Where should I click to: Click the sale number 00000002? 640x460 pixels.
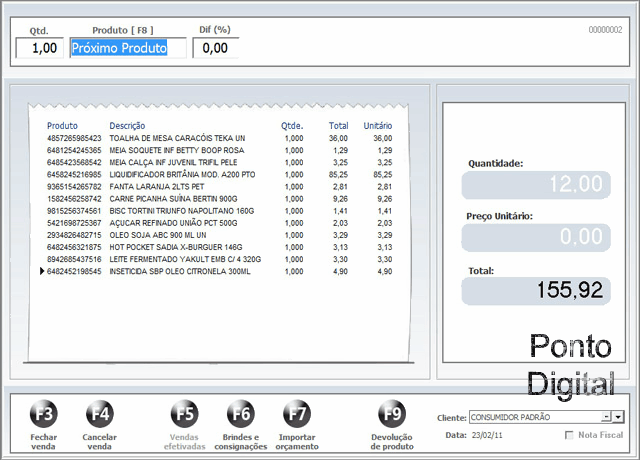(605, 30)
